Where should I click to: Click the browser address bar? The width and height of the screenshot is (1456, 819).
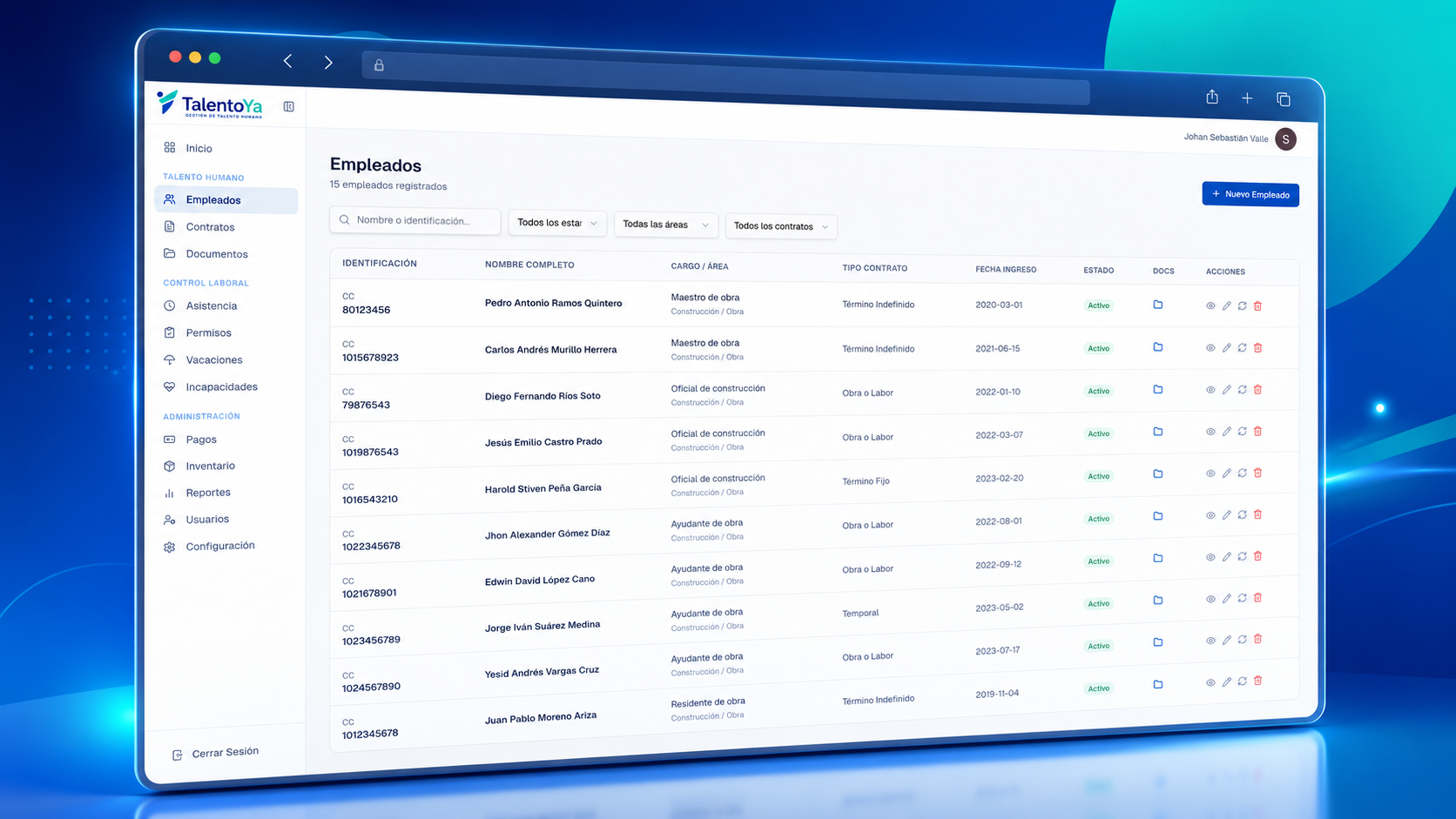coord(725,78)
